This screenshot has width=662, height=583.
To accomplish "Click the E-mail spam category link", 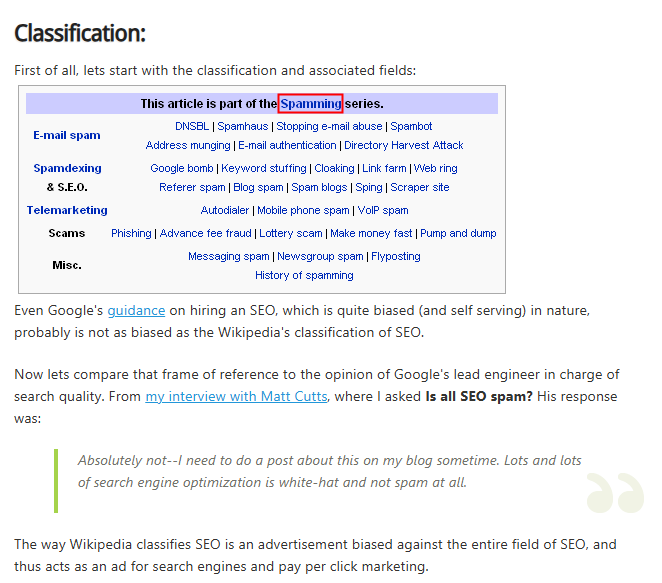I will 66,135.
